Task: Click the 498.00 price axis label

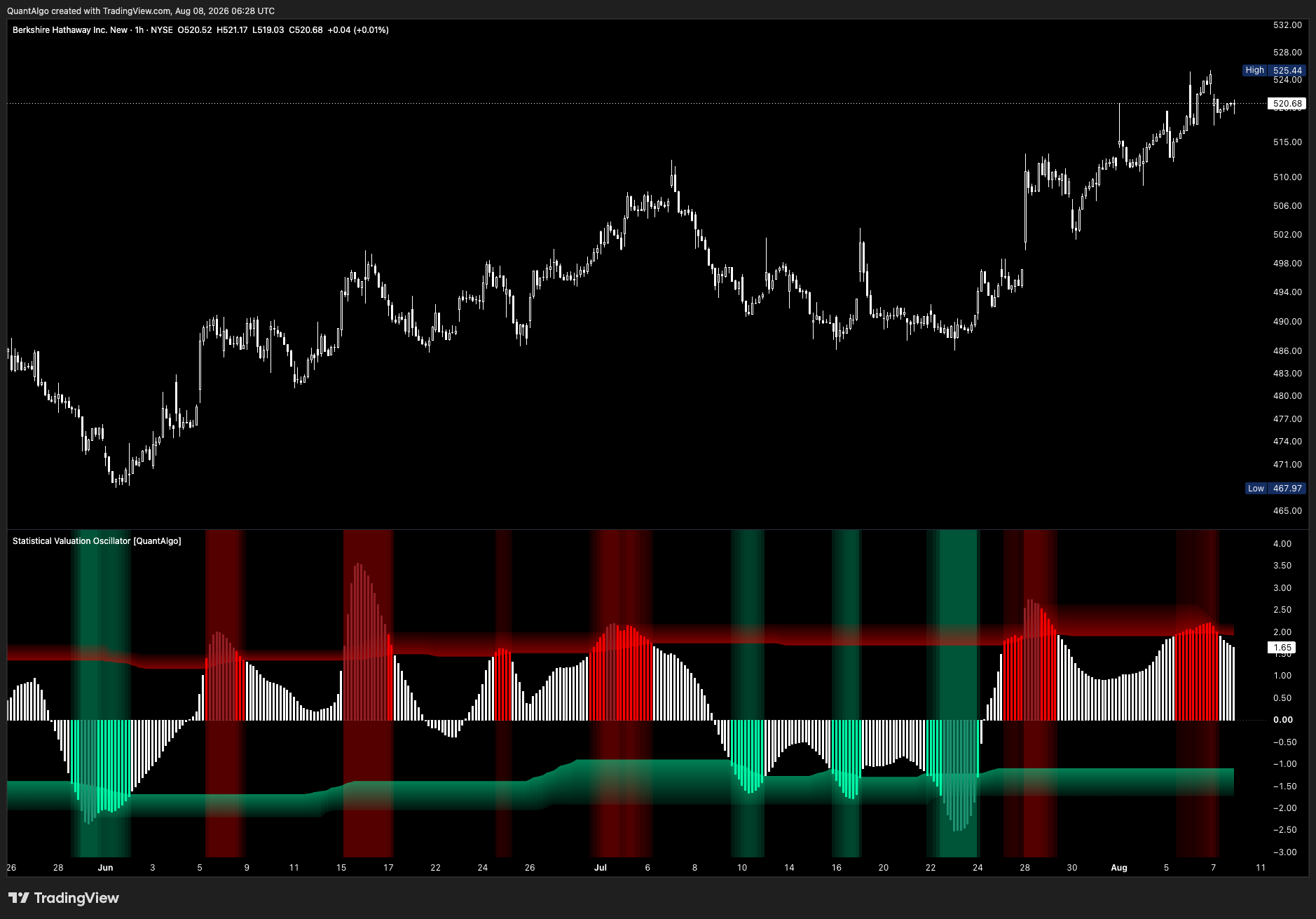Action: click(1287, 264)
